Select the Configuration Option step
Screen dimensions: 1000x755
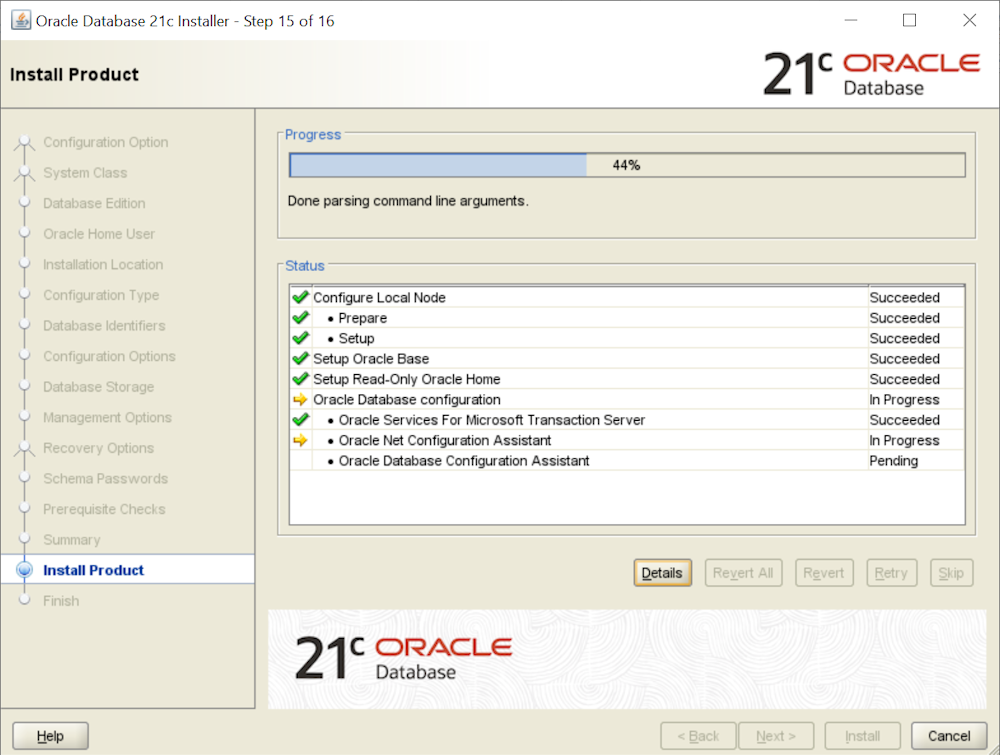pyautogui.click(x=105, y=143)
